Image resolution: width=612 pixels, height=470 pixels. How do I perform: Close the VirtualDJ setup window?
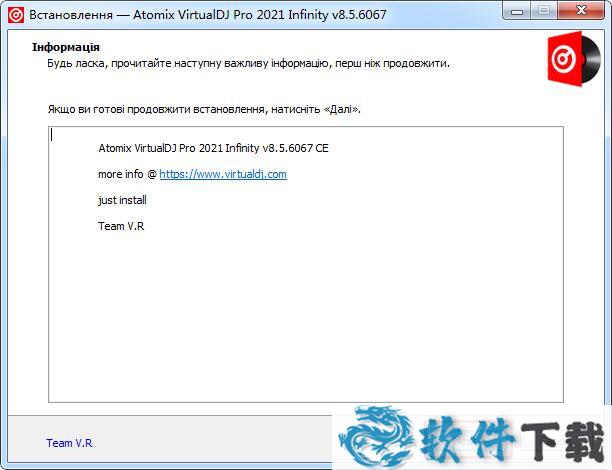coord(582,11)
